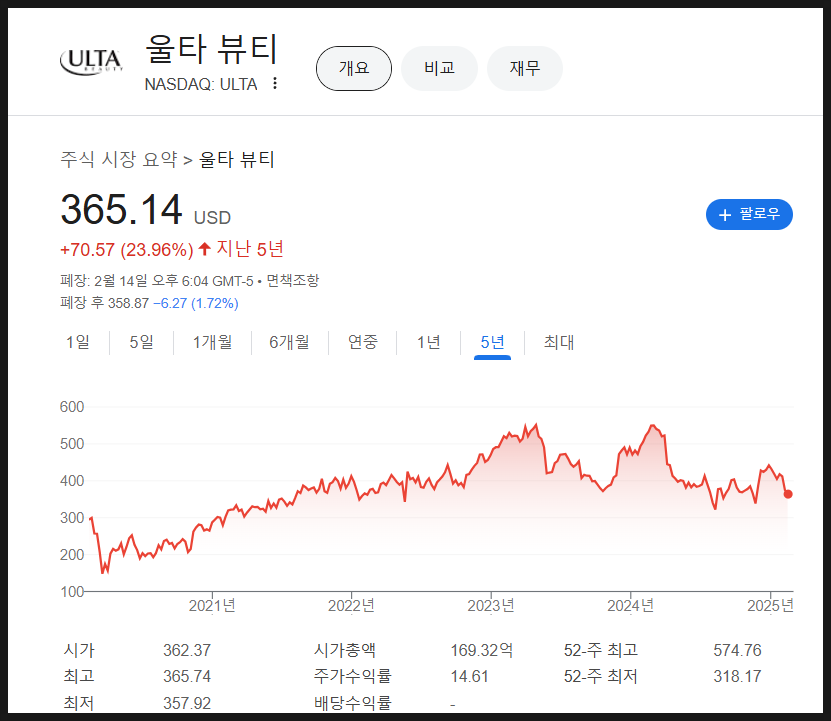
Task: Click the 주가수익률 value 14.61
Action: tap(469, 676)
